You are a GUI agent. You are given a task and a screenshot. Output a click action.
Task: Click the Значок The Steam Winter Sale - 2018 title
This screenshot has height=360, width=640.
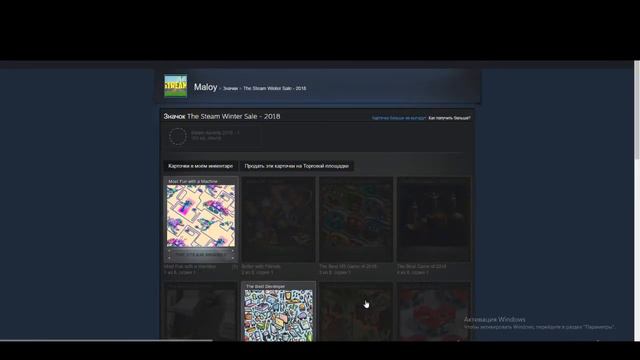(x=222, y=116)
